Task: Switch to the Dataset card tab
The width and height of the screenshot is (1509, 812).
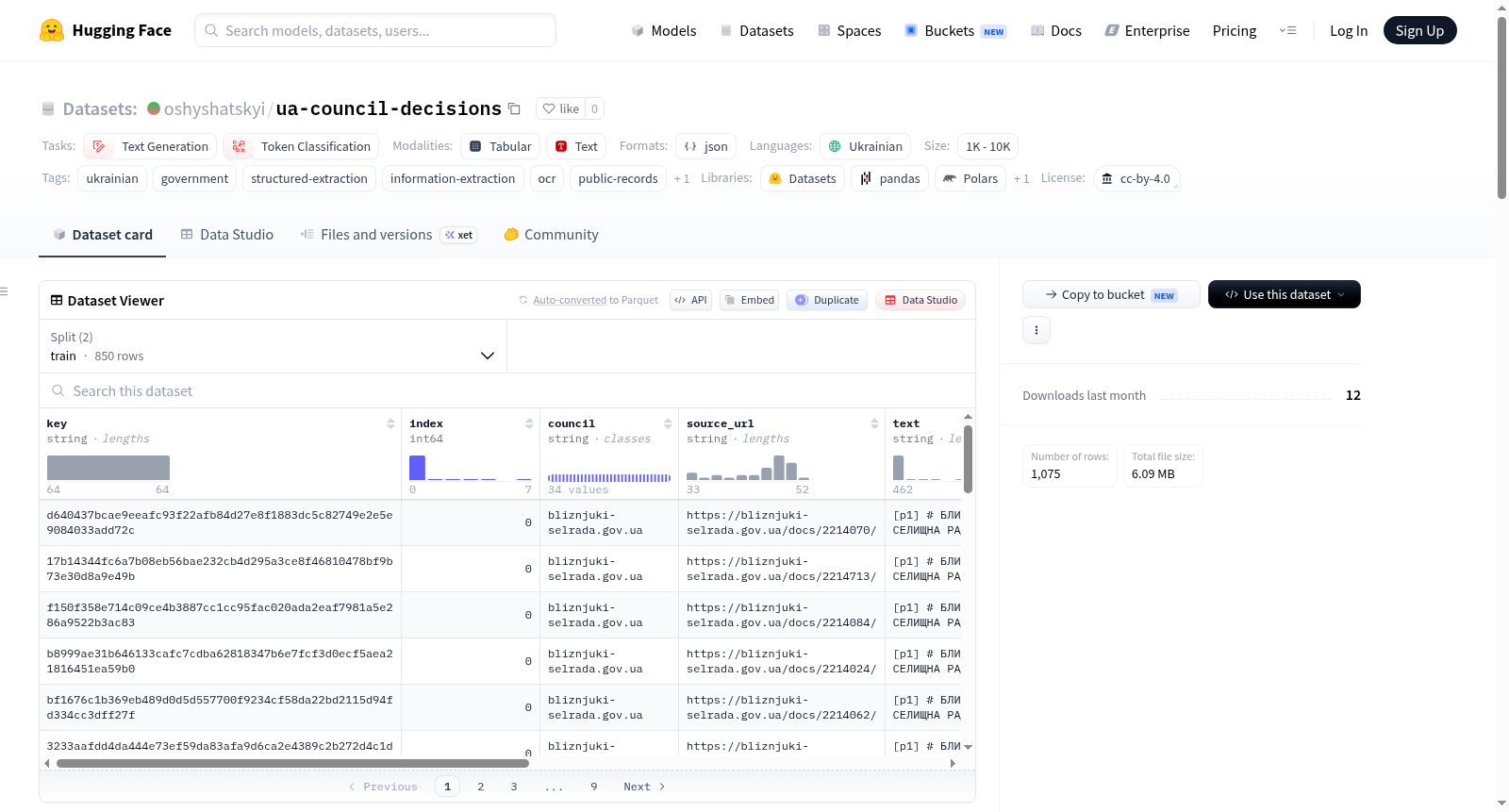Action: click(103, 235)
